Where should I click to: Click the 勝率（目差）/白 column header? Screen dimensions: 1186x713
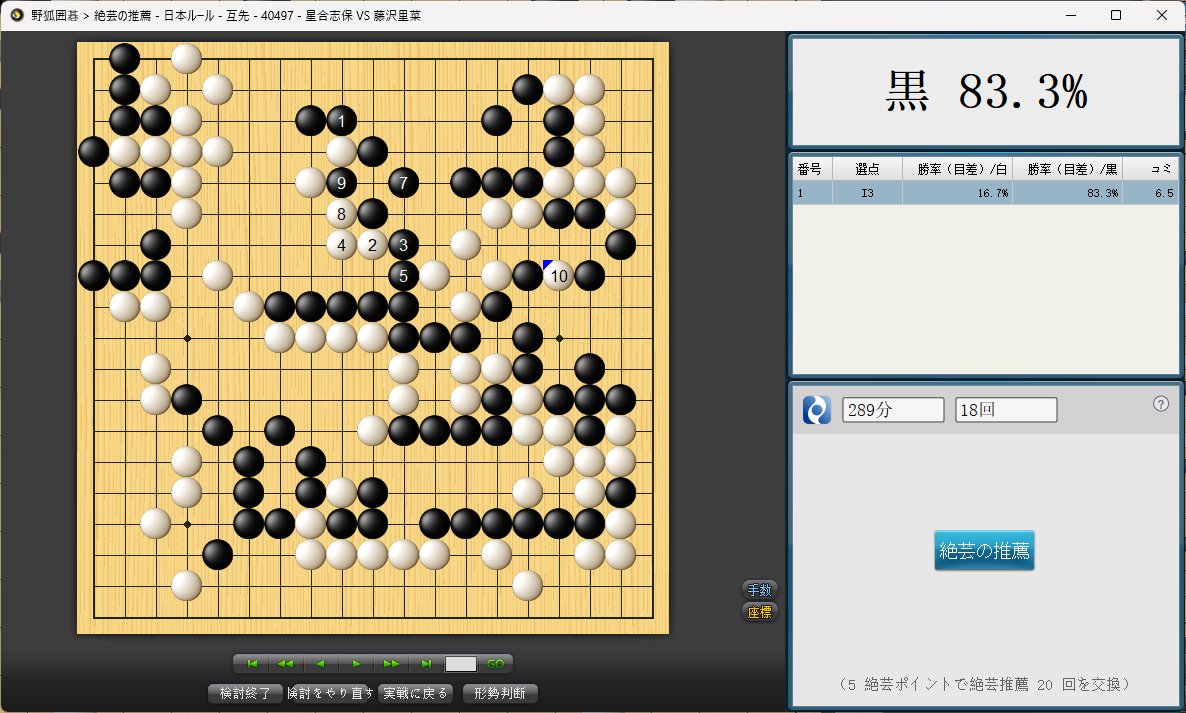(958, 169)
